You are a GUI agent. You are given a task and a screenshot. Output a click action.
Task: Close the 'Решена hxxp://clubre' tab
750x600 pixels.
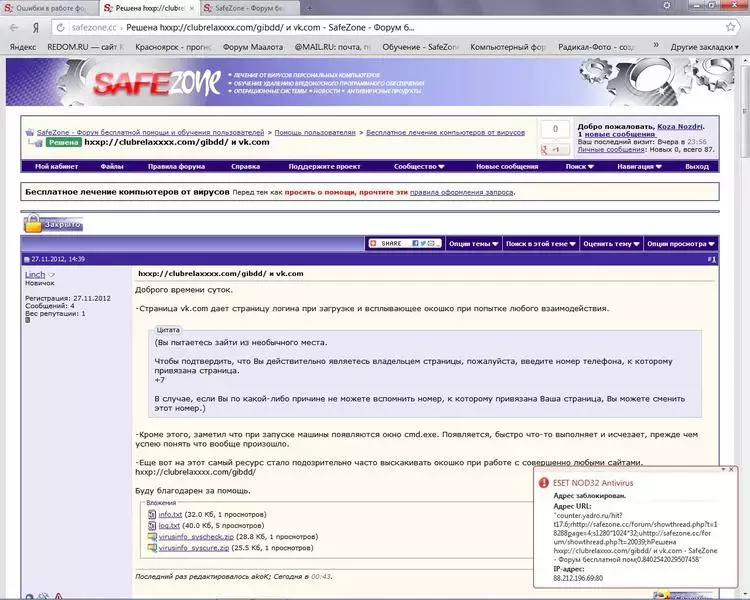pos(192,9)
